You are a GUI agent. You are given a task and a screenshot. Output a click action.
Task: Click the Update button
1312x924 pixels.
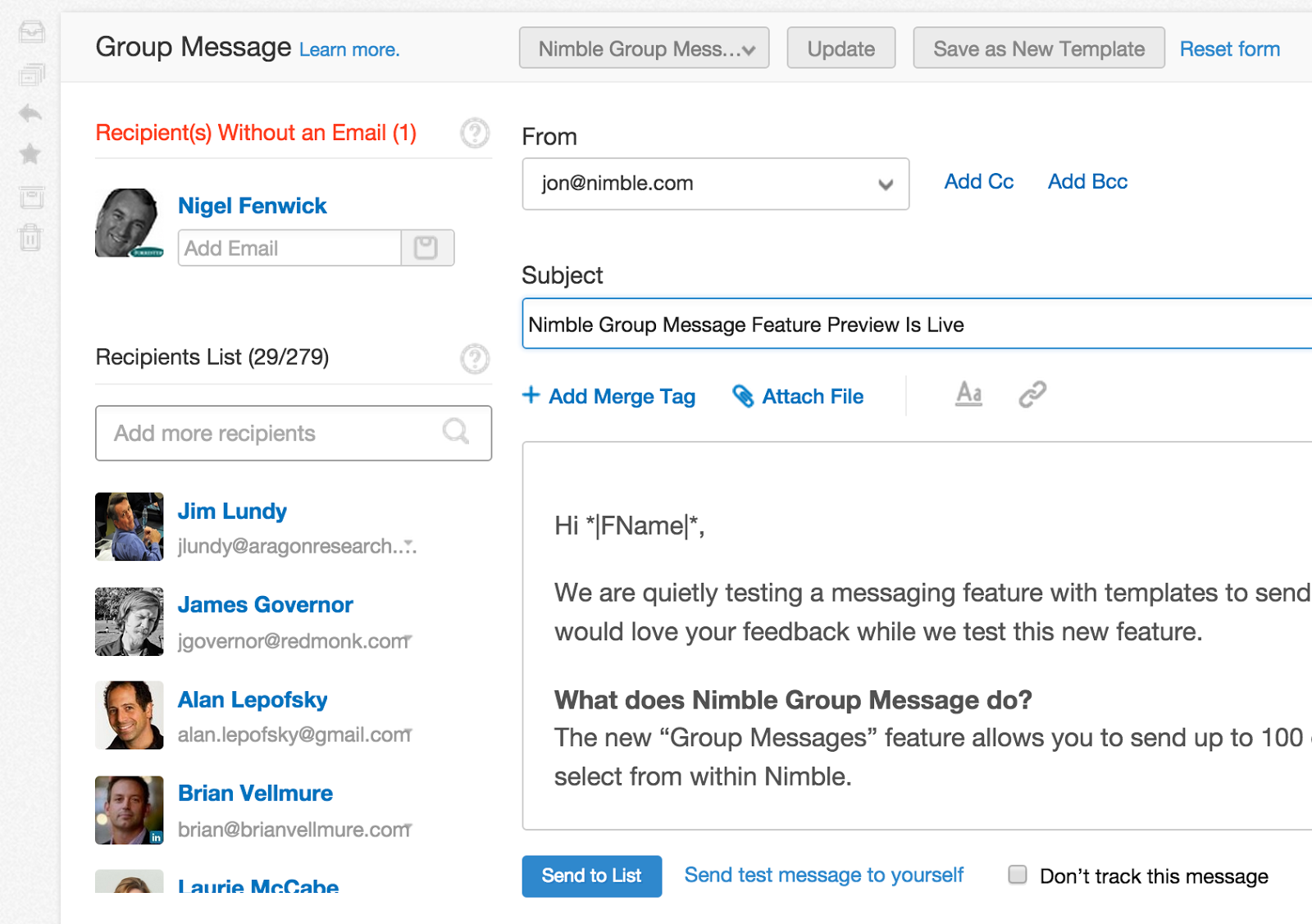tap(841, 48)
